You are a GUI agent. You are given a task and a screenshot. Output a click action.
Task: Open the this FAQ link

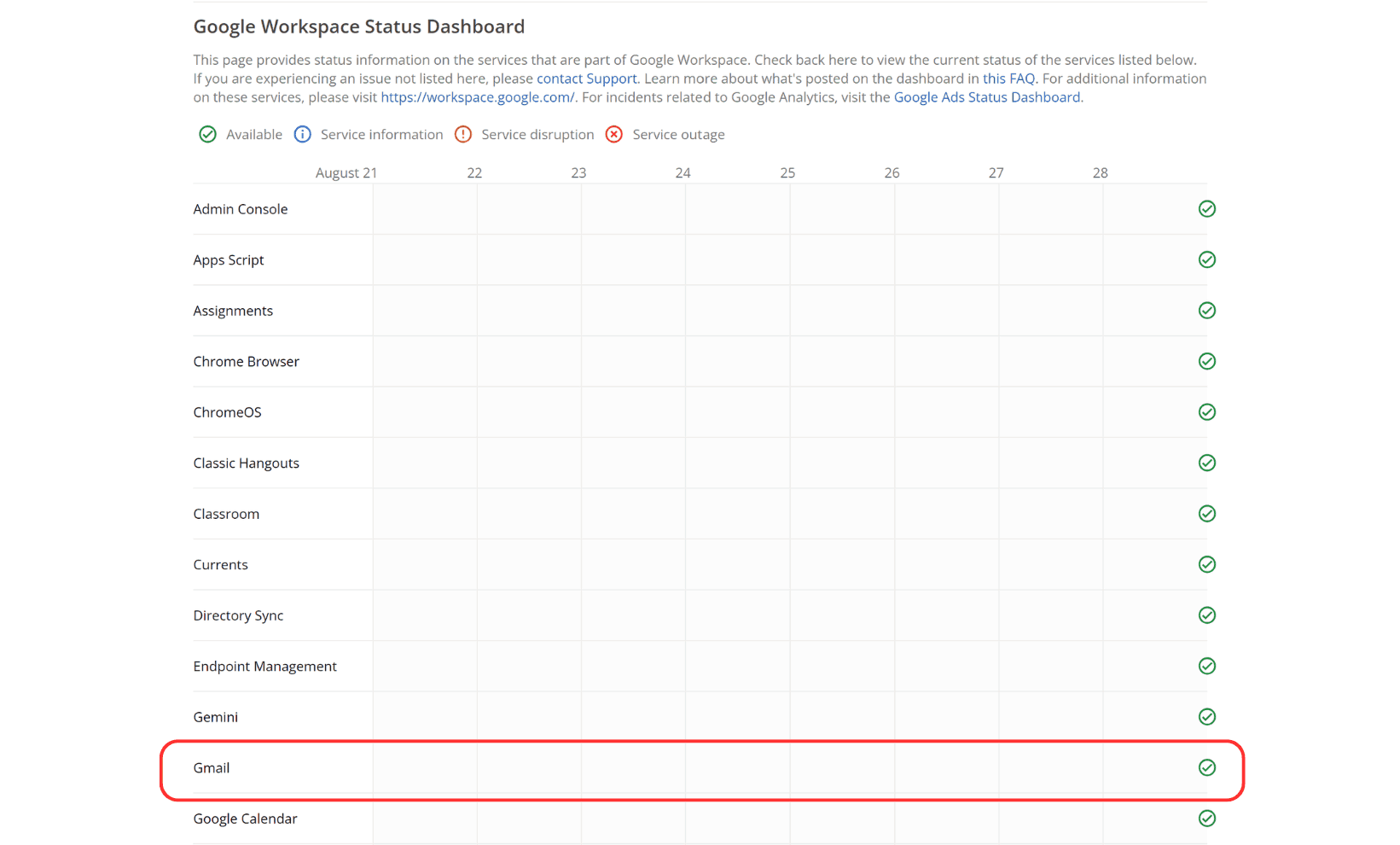pos(1008,79)
